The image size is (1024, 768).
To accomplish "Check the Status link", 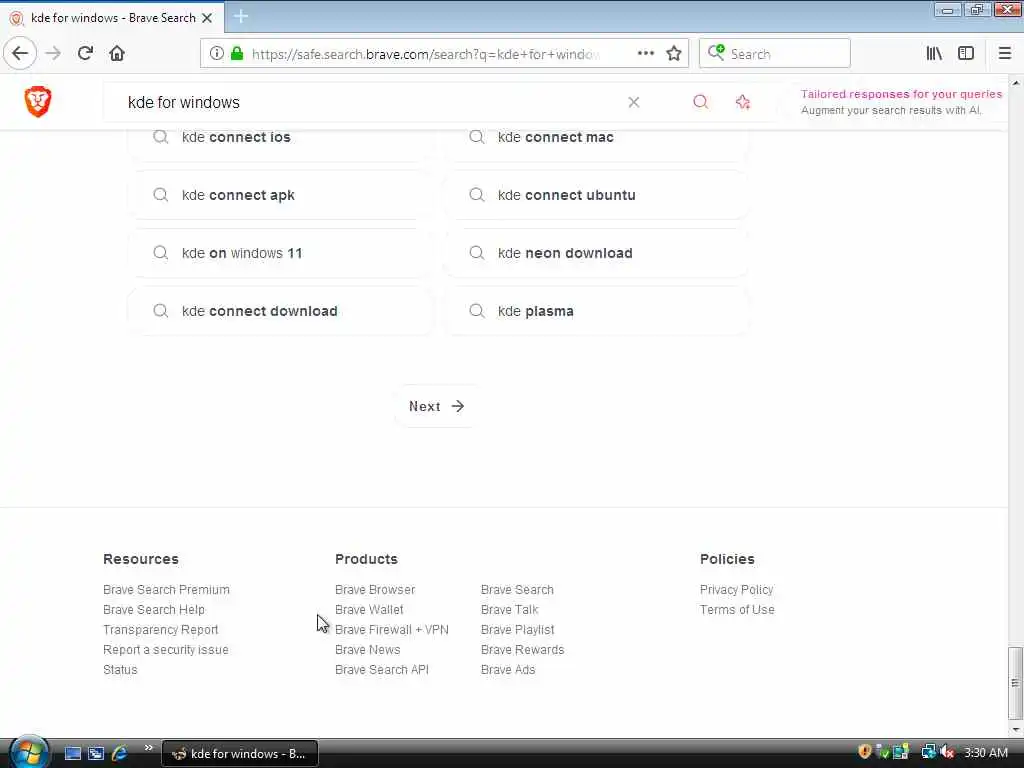I will (x=120, y=670).
